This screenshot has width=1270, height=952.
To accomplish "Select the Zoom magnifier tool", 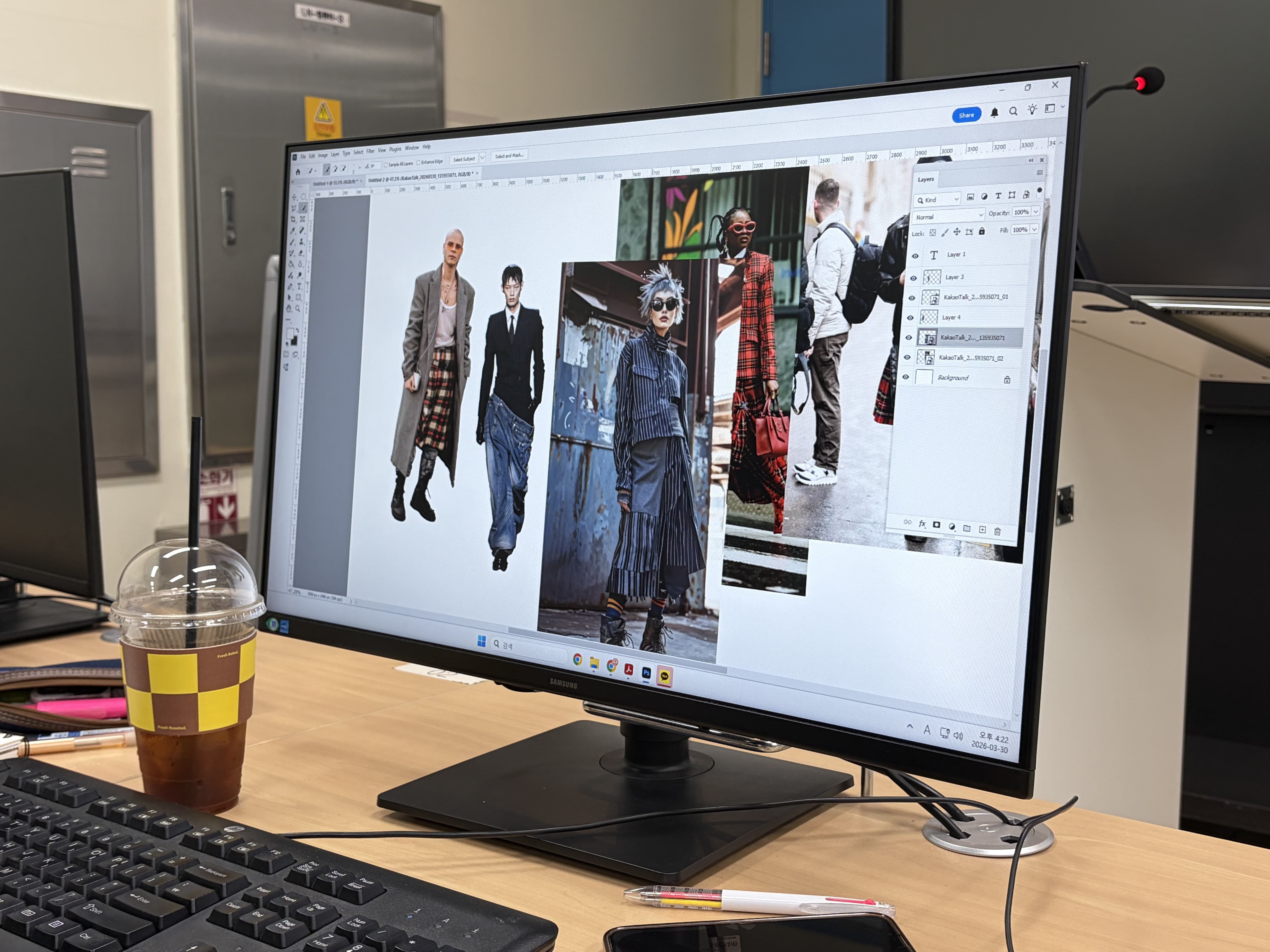I will [x=297, y=308].
